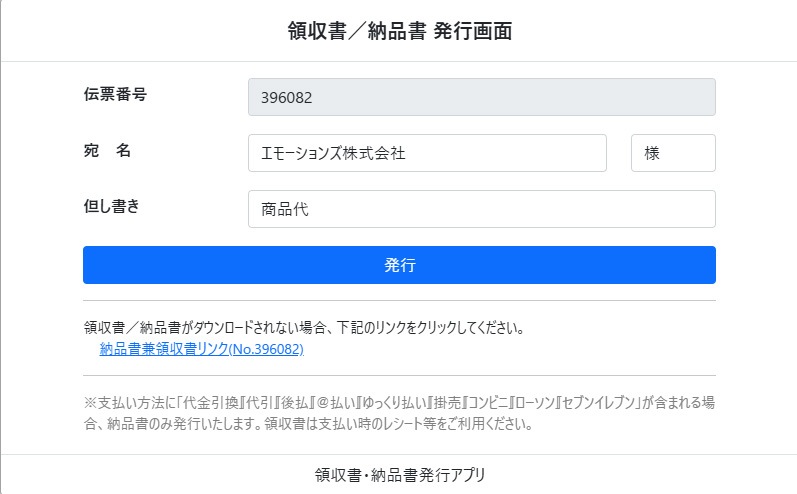Click the 領収書／納品書 発行画面 header title
Image resolution: width=797 pixels, height=494 pixels.
tap(399, 31)
